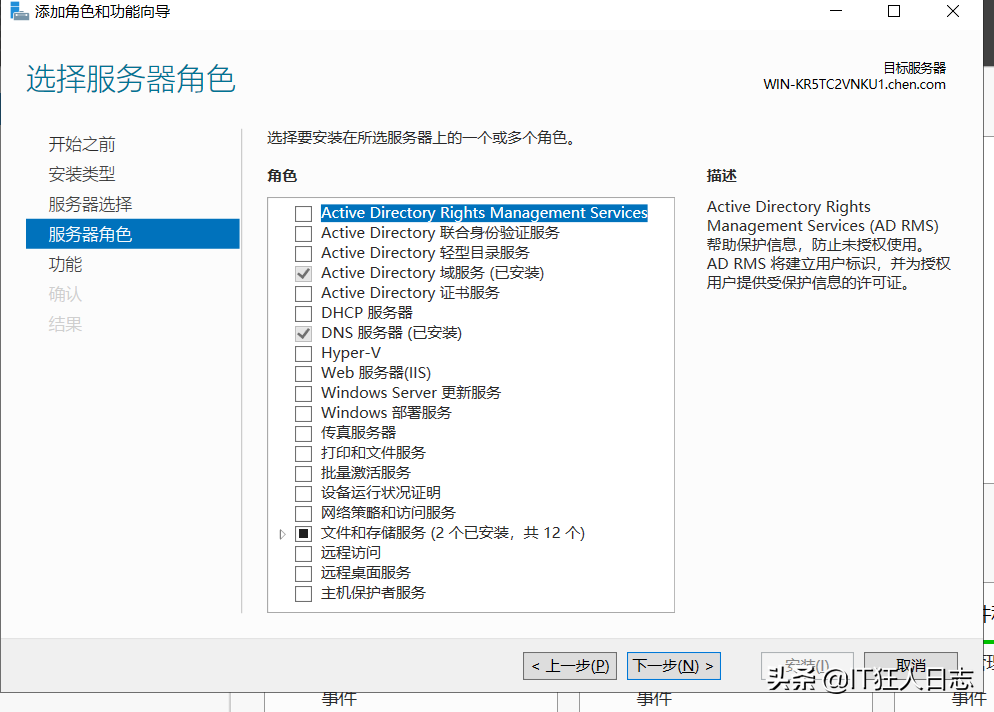
Task: Expand the 文件和存储服务 tree node
Action: click(283, 534)
